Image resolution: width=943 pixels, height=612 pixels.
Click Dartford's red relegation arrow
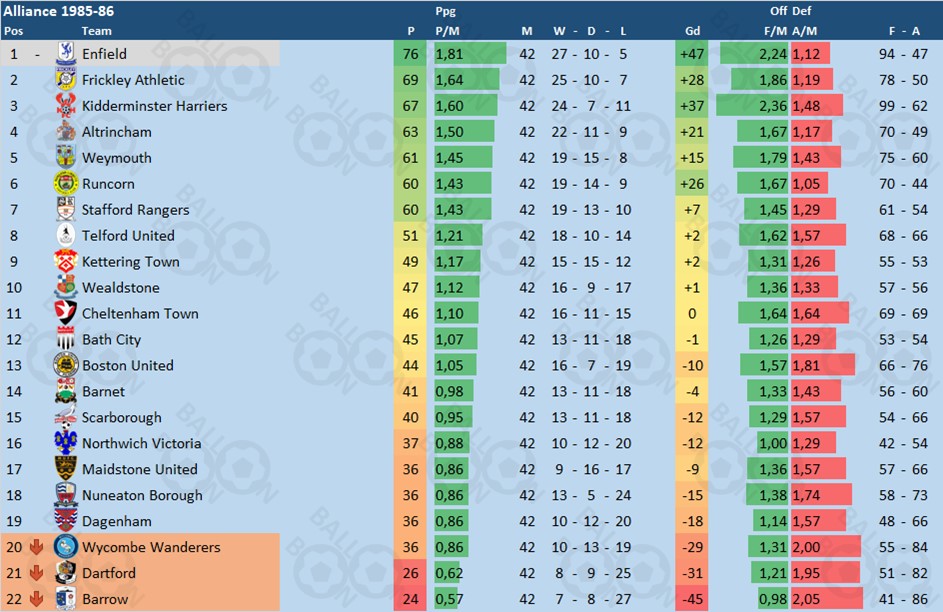(36, 573)
